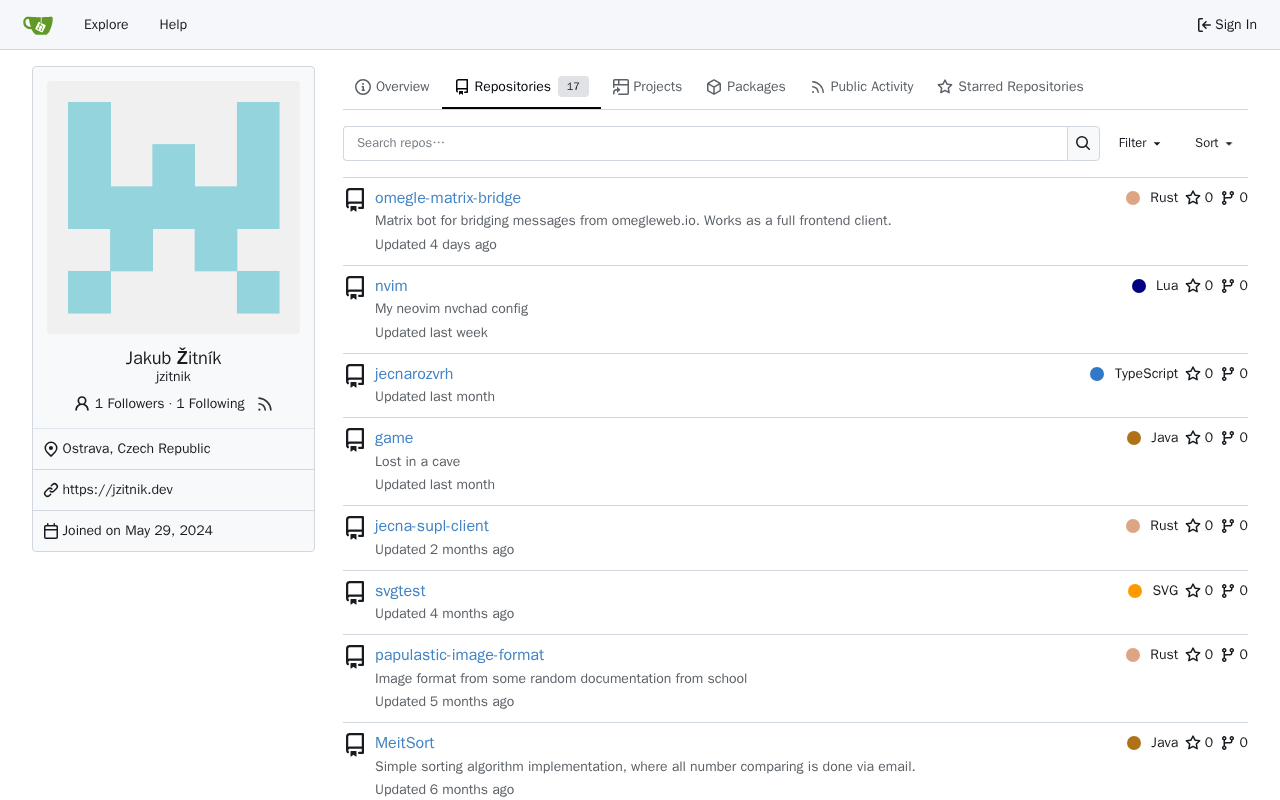This screenshot has width=1280, height=800.
Task: Open the Sort dropdown
Action: point(1214,143)
